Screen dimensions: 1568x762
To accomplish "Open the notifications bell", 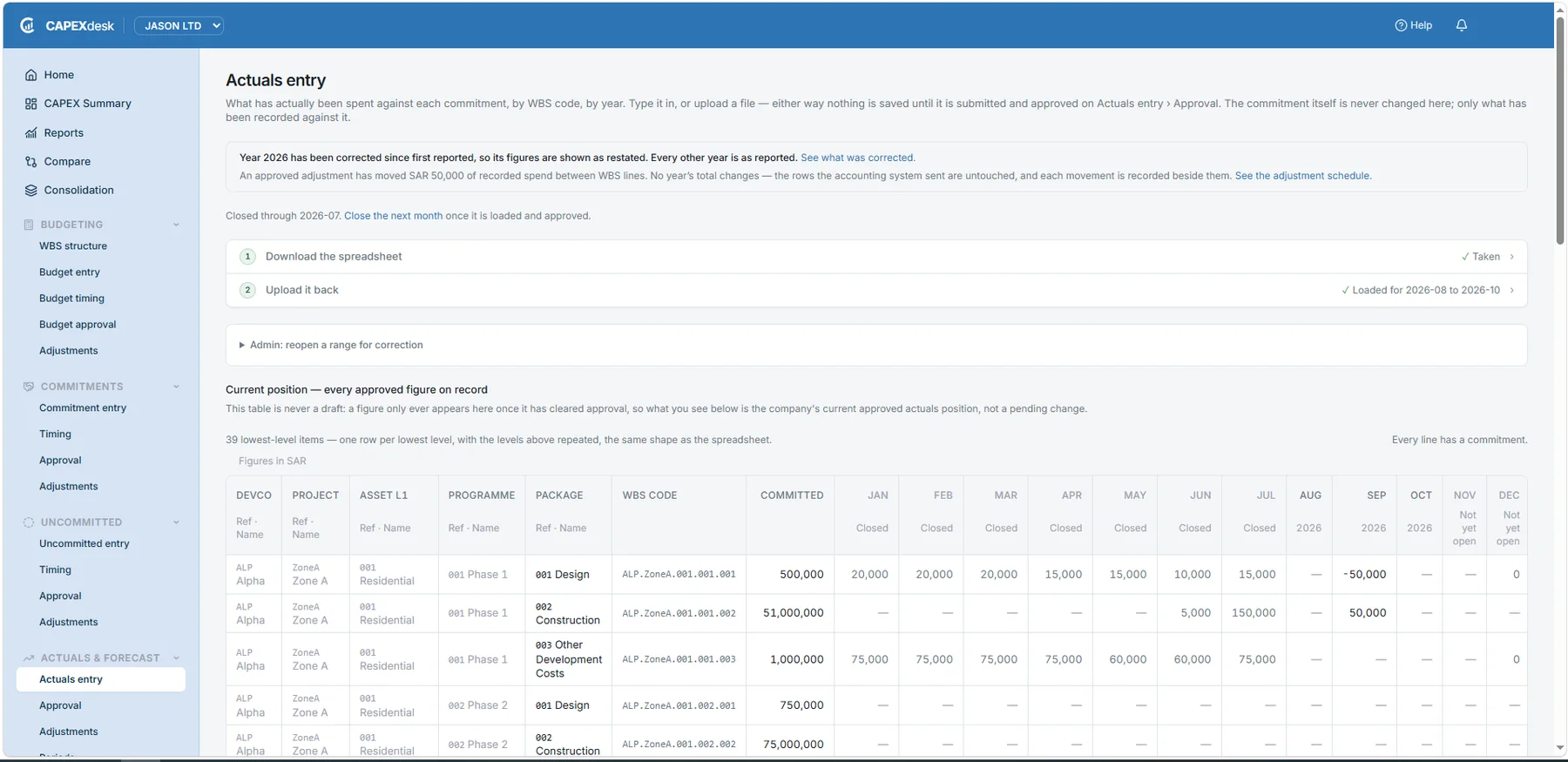I will (x=1462, y=25).
